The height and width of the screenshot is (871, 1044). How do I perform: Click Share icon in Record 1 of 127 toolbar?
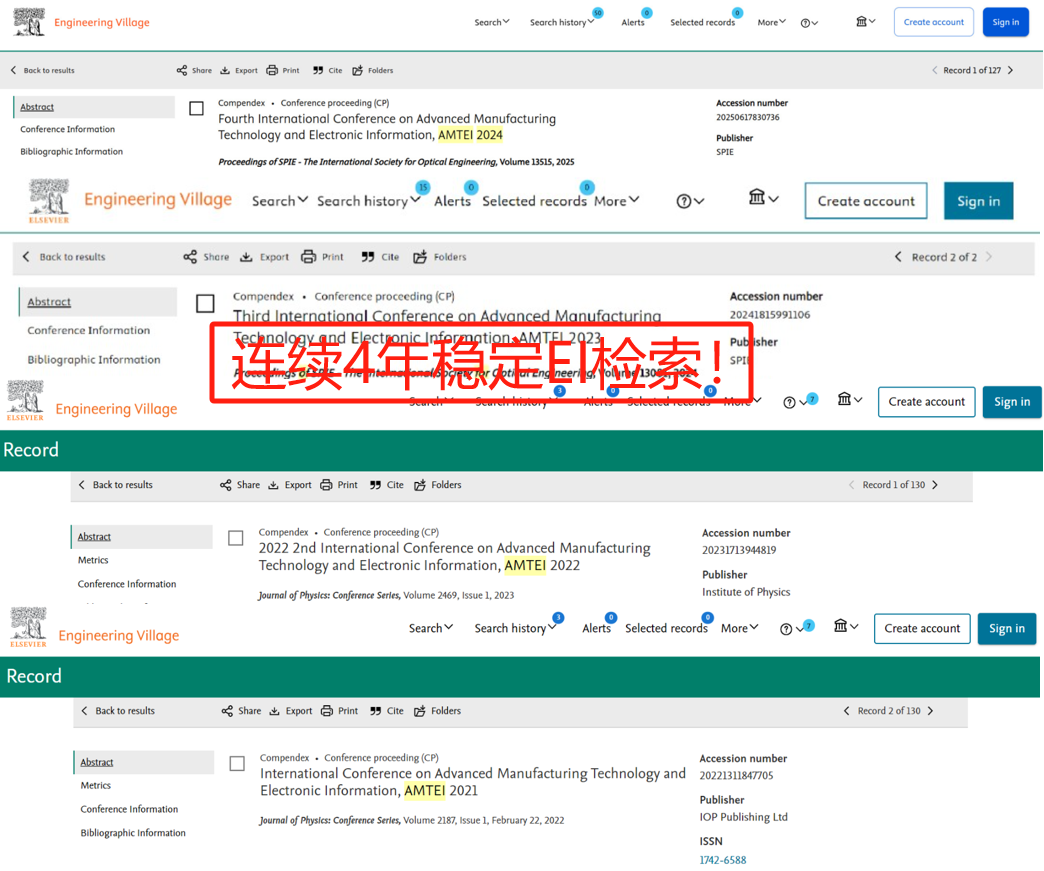tap(182, 71)
